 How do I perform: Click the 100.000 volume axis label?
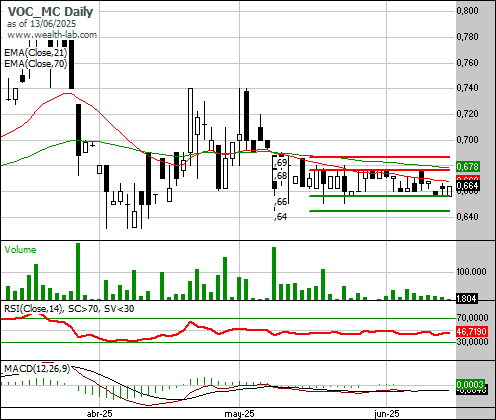coord(471,272)
